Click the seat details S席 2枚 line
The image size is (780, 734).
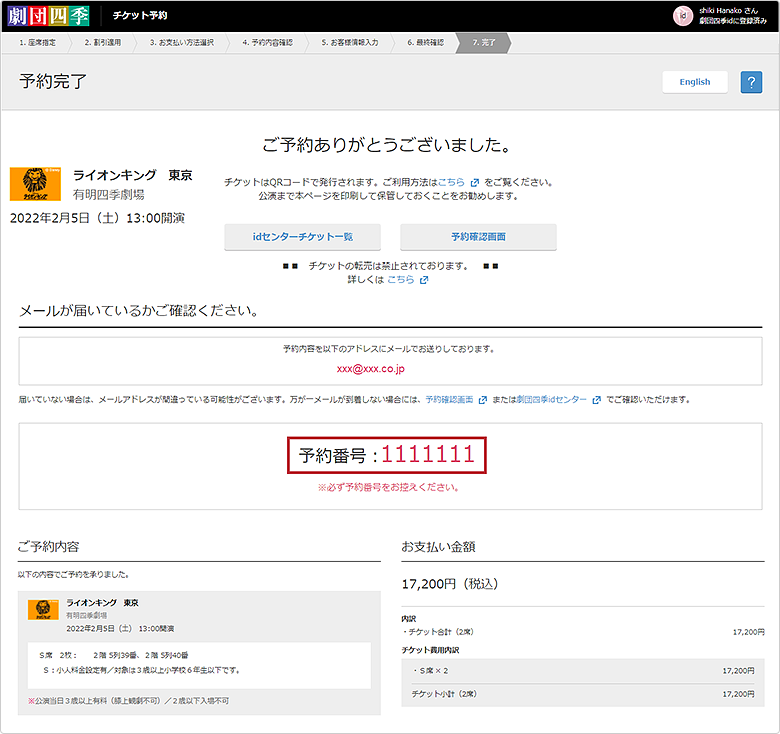click(113, 655)
